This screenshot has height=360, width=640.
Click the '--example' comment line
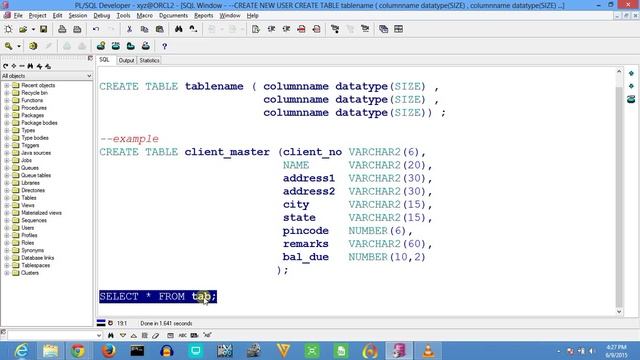(129, 139)
